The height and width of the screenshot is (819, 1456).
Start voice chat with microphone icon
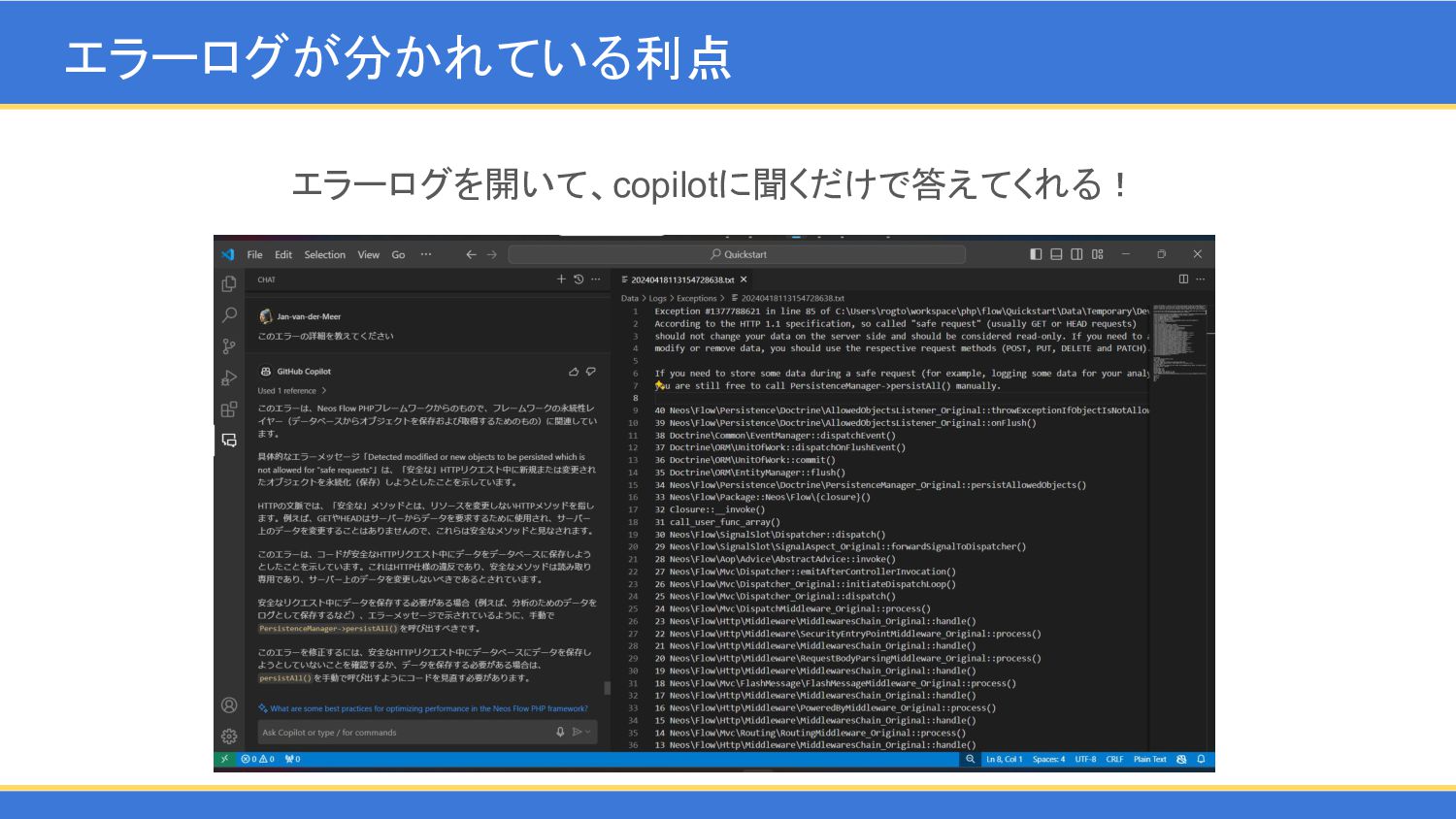pos(560,733)
